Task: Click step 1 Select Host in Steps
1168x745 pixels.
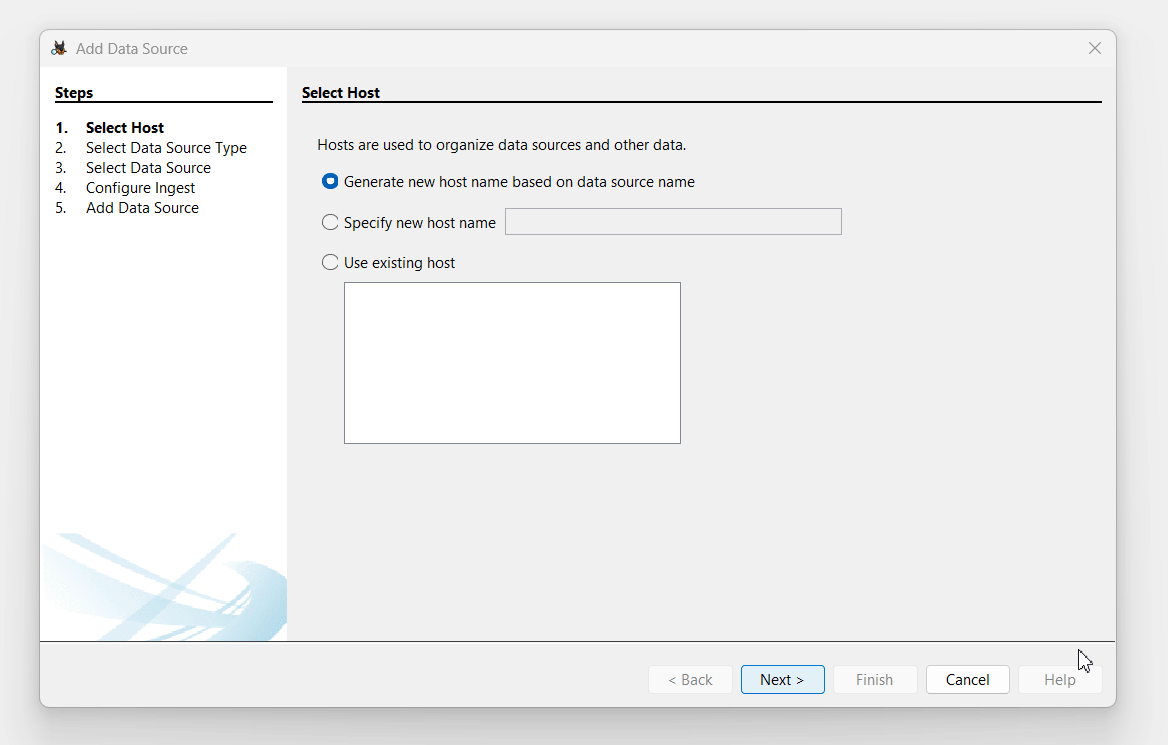Action: tap(125, 128)
